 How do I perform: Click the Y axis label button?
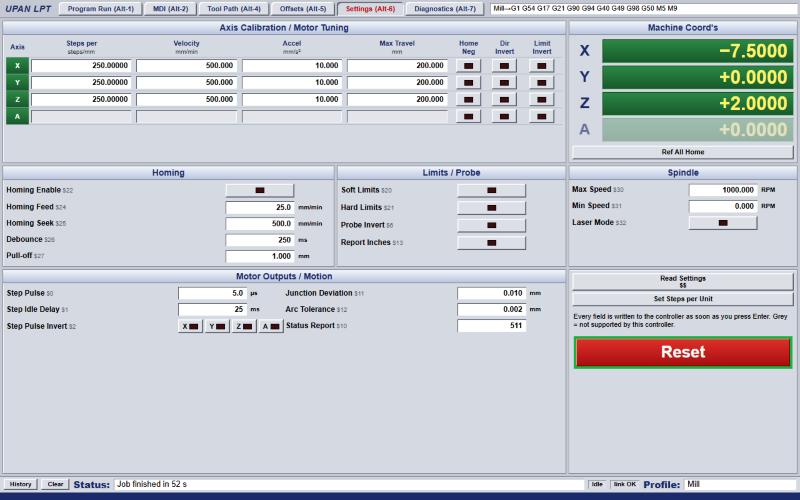pos(17,83)
